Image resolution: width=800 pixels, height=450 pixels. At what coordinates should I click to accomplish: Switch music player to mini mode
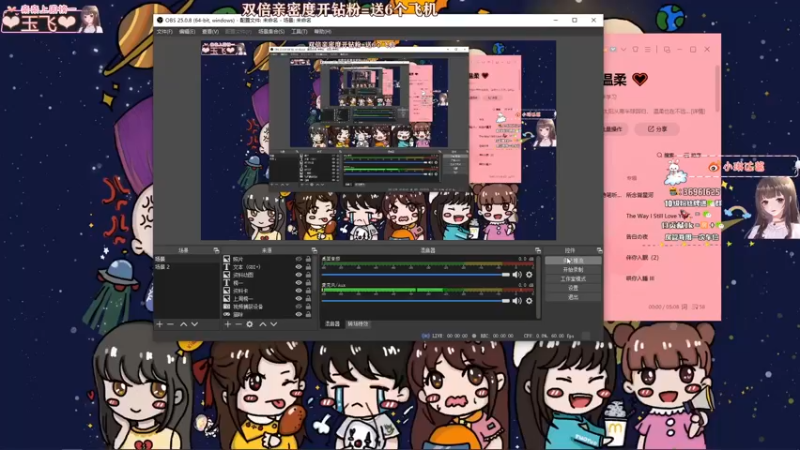pos(666,49)
